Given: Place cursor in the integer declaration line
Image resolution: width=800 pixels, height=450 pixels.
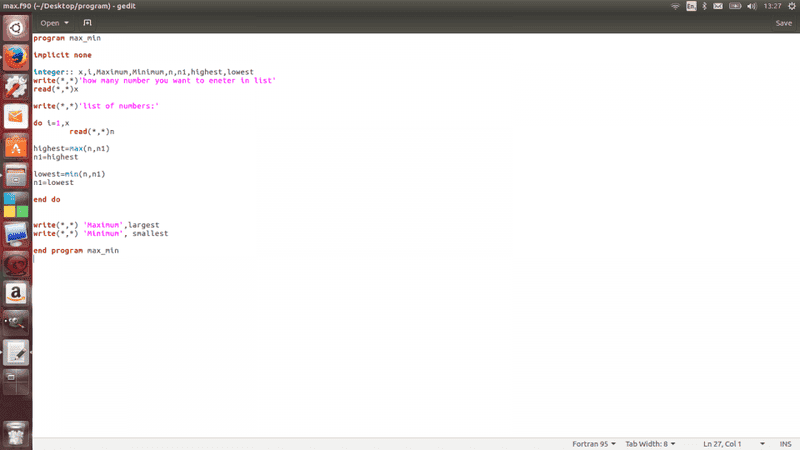Looking at the screenshot, I should (143, 72).
